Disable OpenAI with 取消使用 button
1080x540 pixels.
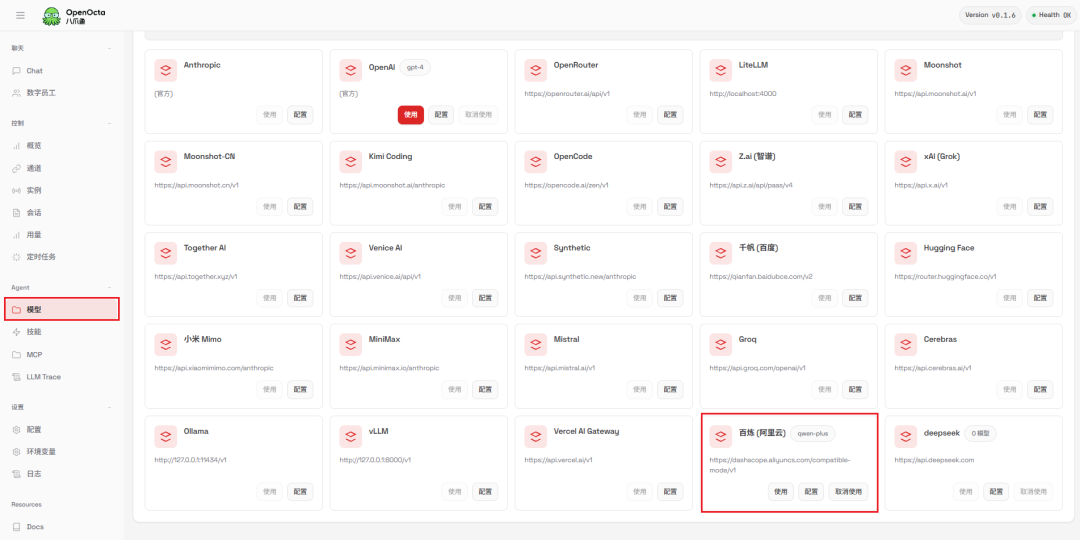pyautogui.click(x=478, y=115)
